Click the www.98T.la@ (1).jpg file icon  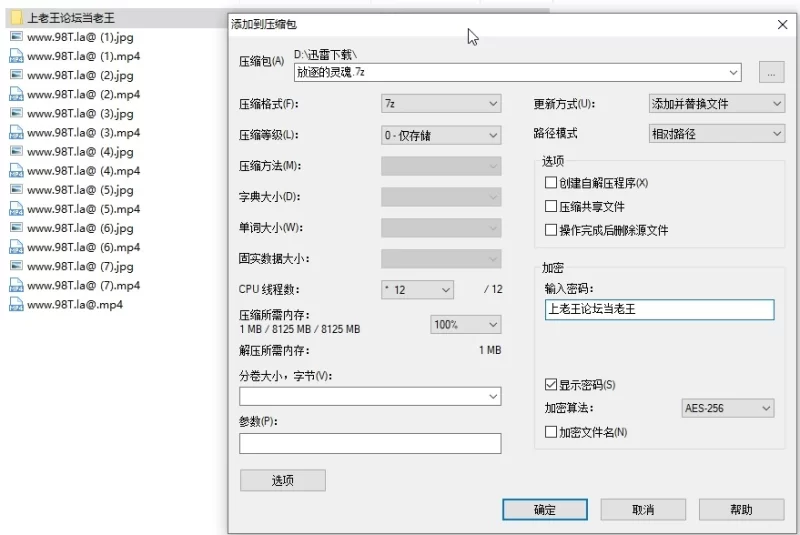pos(16,37)
